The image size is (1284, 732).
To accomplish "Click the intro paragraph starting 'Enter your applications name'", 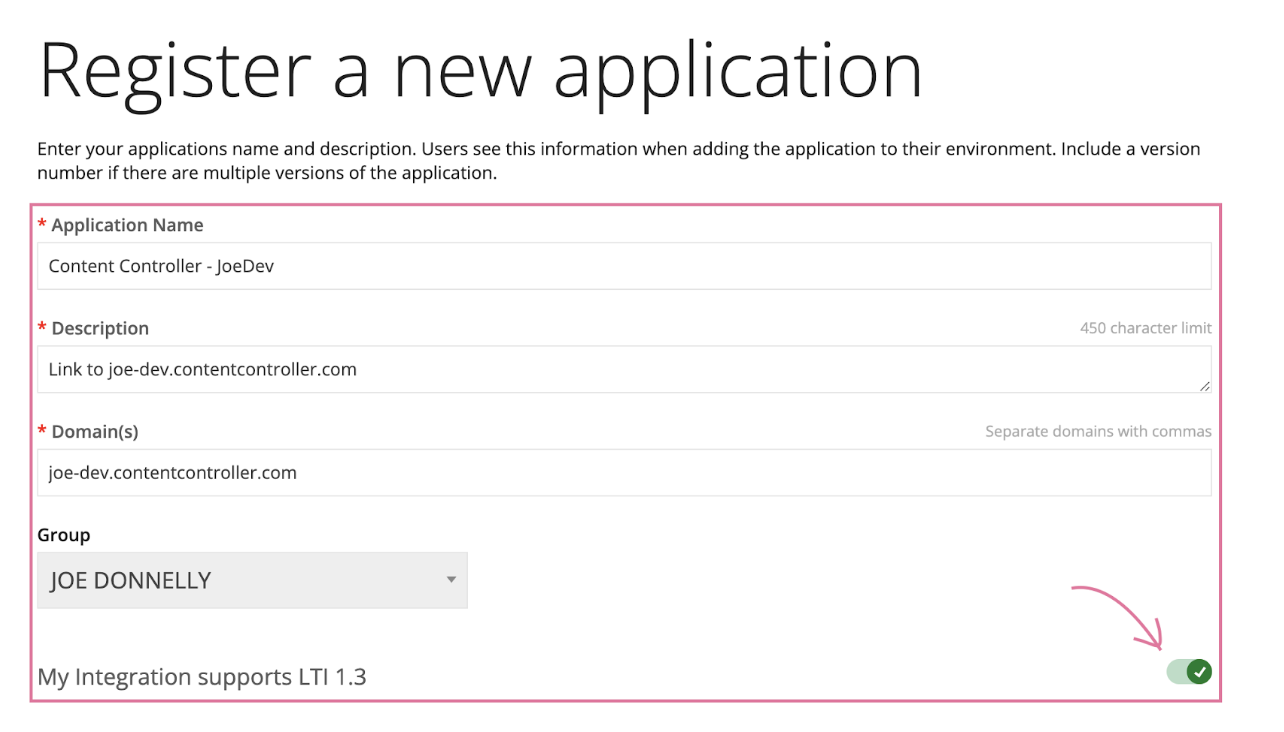I will coord(619,160).
